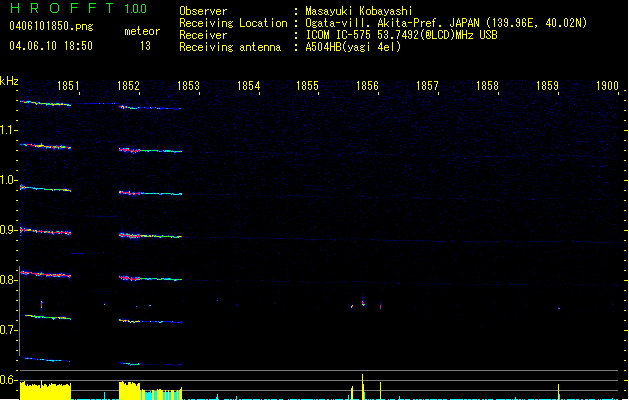The width and height of the screenshot is (629, 400).
Task: Click the receiver value ICOM IC-575 53.7492 MHz USB
Action: (x=402, y=35)
